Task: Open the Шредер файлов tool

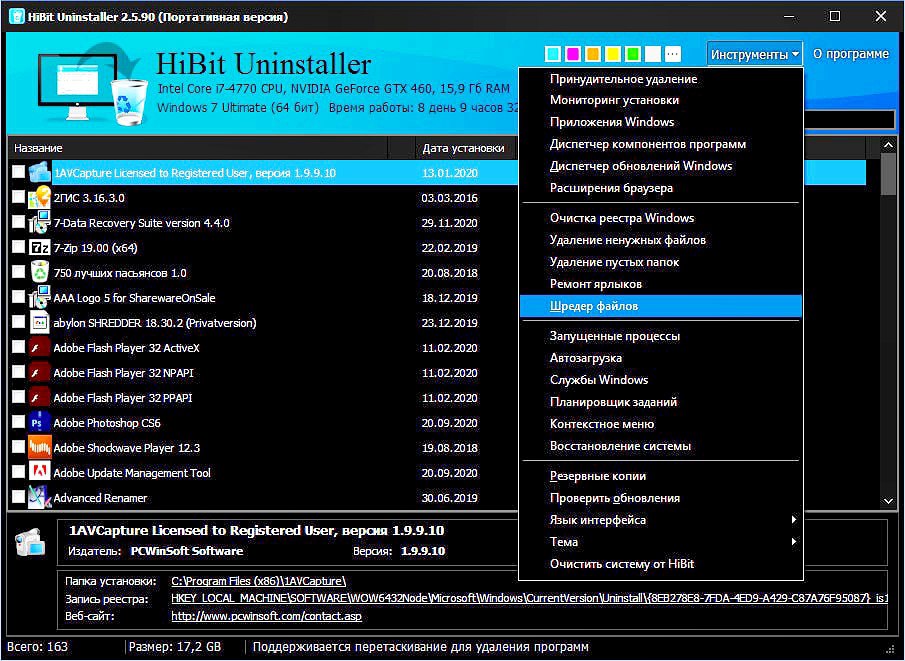Action: pyautogui.click(x=661, y=306)
